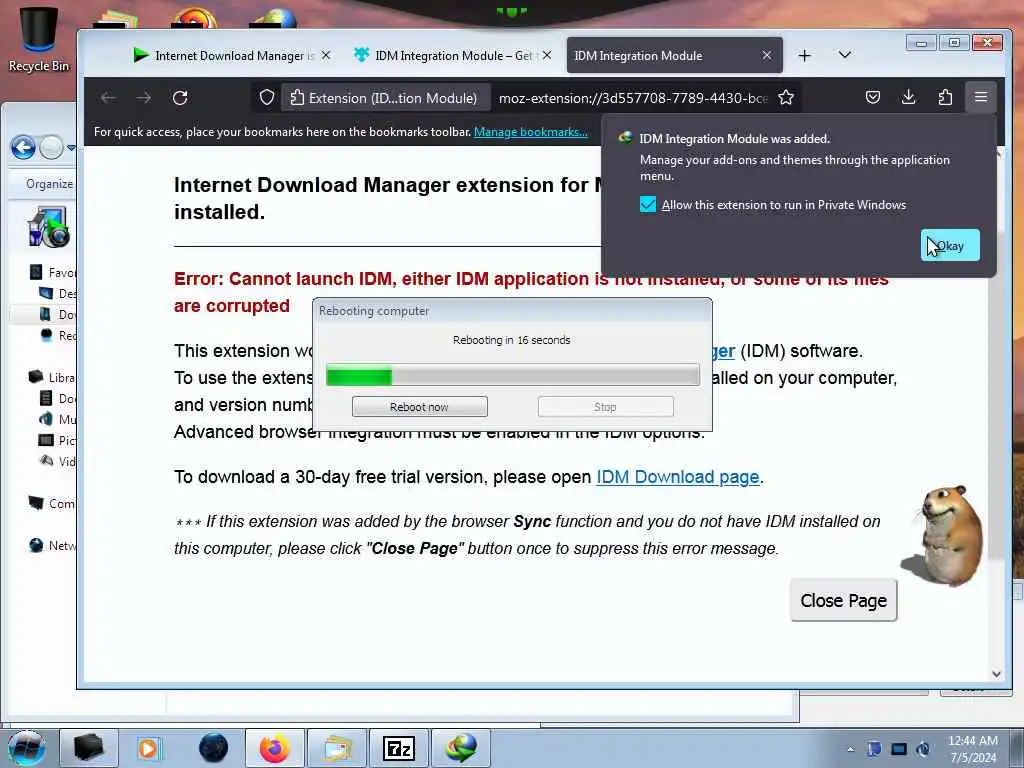The width and height of the screenshot is (1024, 768).
Task: Open the Extensions puzzle icon
Action: [x=944, y=98]
